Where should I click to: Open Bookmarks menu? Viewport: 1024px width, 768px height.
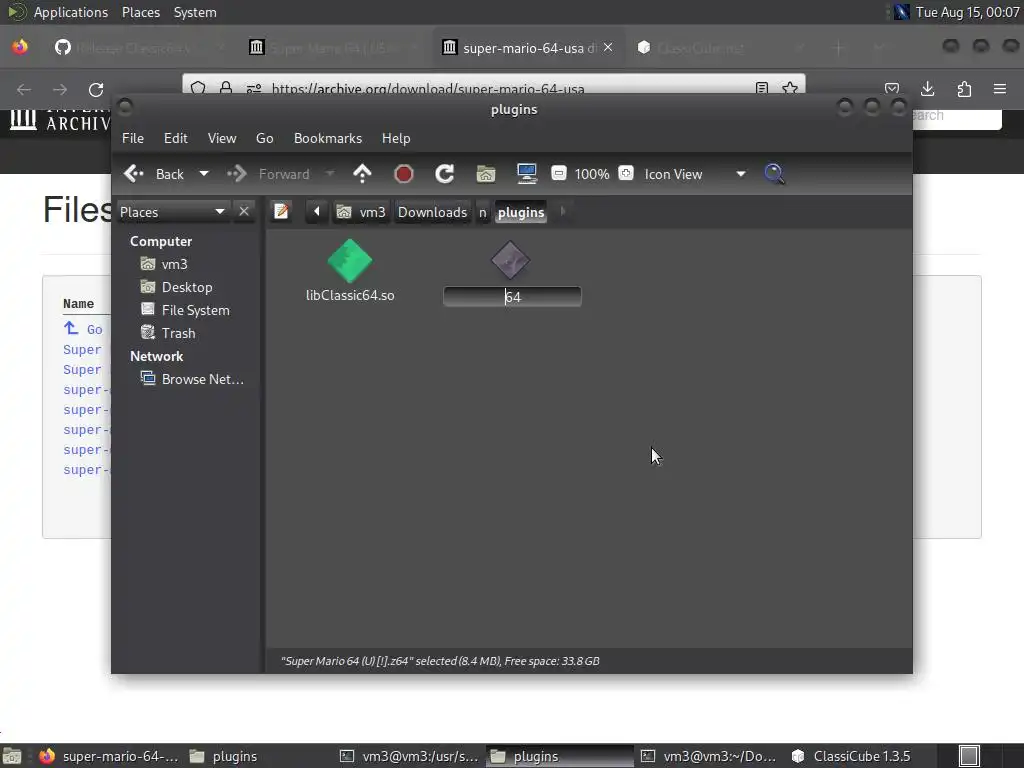coord(328,138)
